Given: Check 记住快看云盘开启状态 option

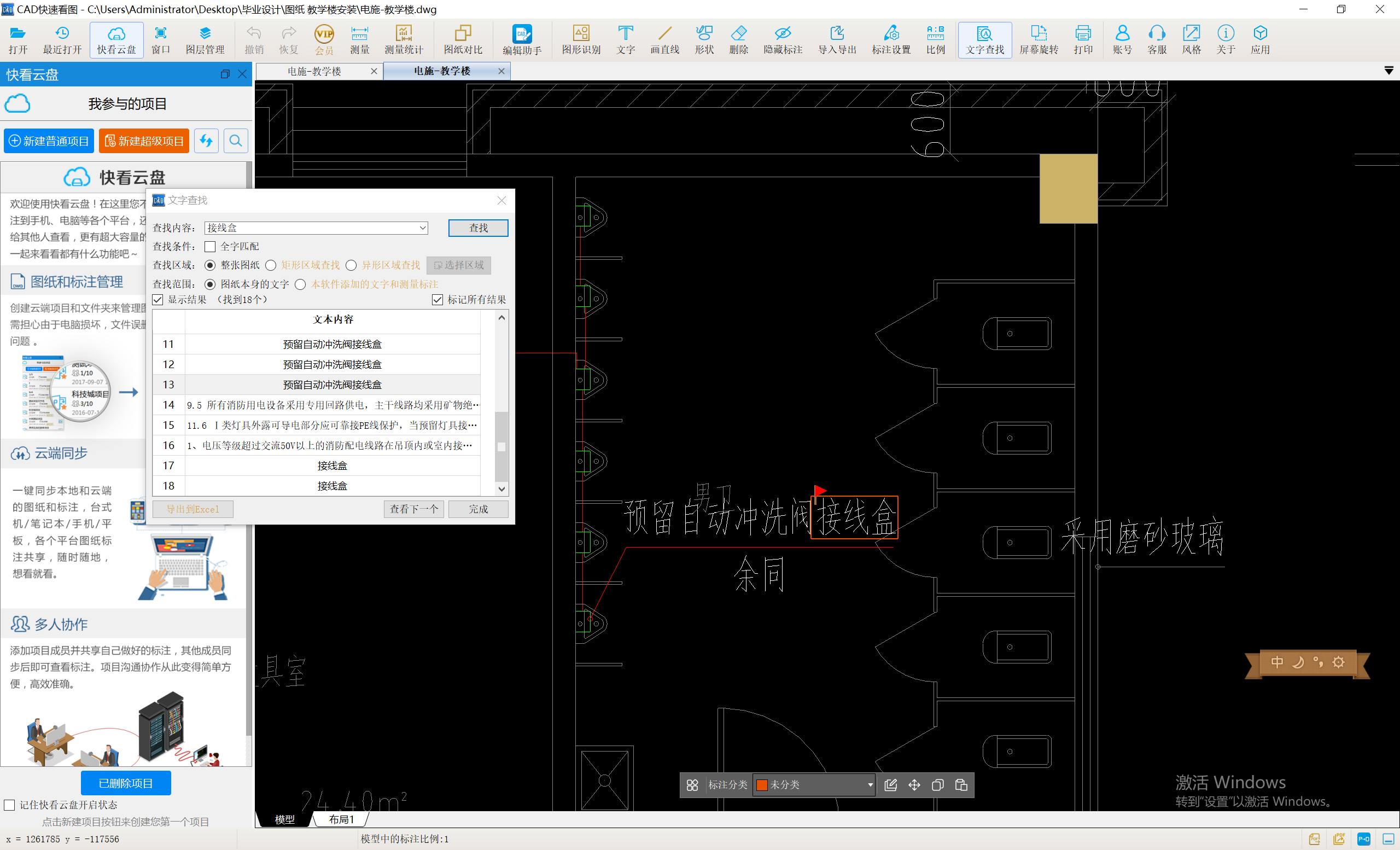Looking at the screenshot, I should point(10,805).
